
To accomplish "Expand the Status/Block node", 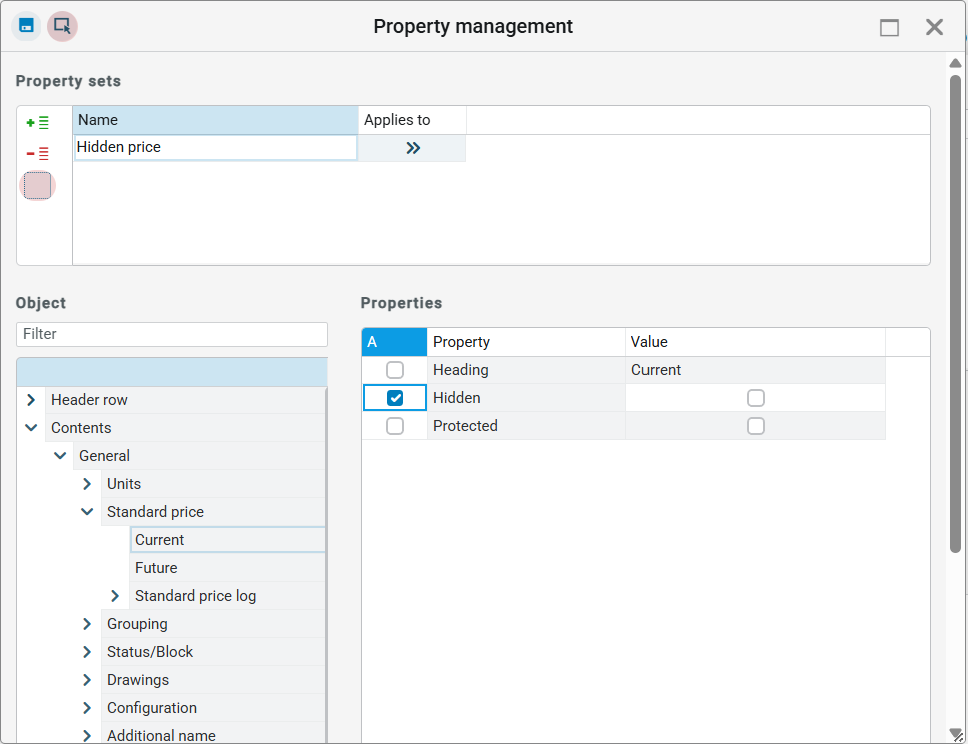I will point(87,652).
